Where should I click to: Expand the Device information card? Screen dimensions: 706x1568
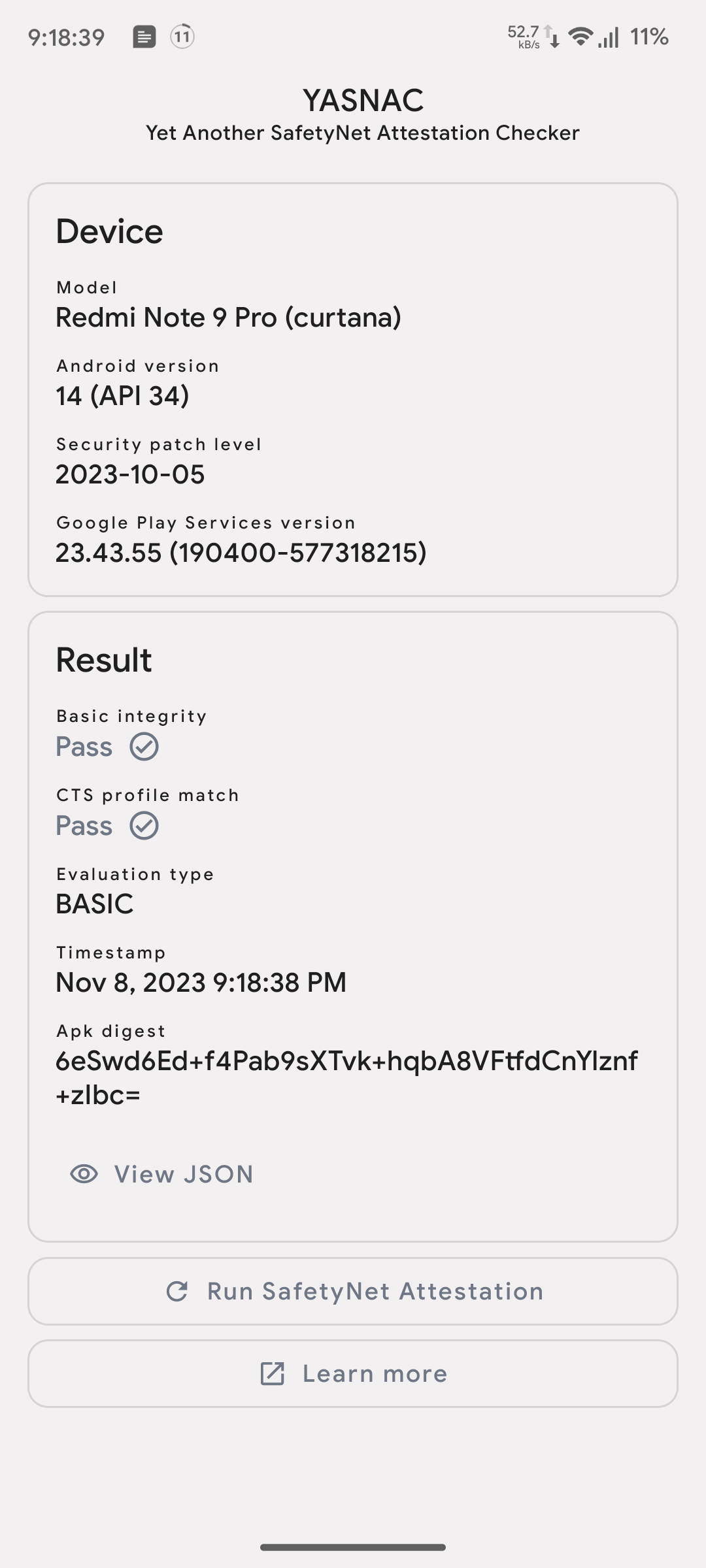pos(353,389)
